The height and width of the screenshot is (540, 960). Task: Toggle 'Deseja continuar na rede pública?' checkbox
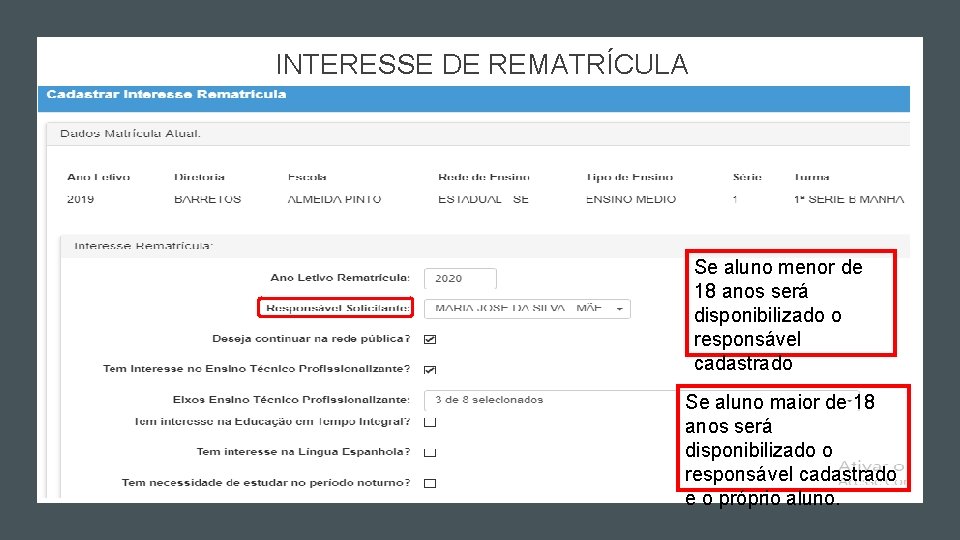(430, 339)
